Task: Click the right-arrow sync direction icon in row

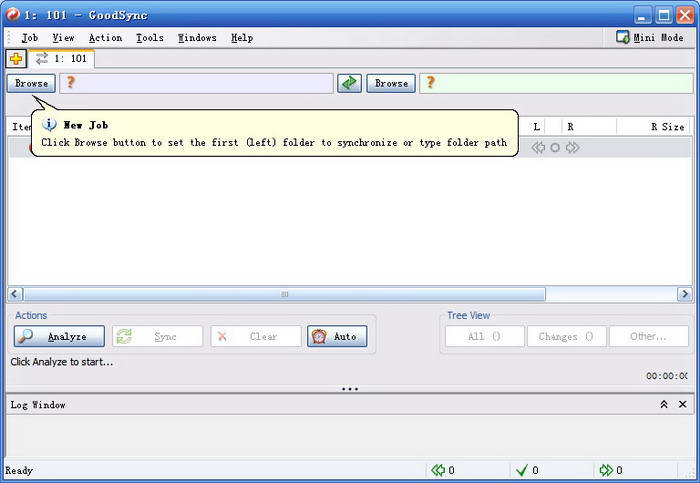Action: tap(572, 148)
